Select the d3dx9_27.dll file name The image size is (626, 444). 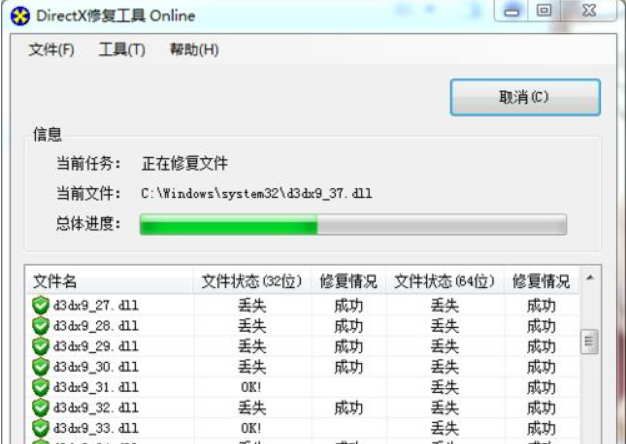(96, 306)
